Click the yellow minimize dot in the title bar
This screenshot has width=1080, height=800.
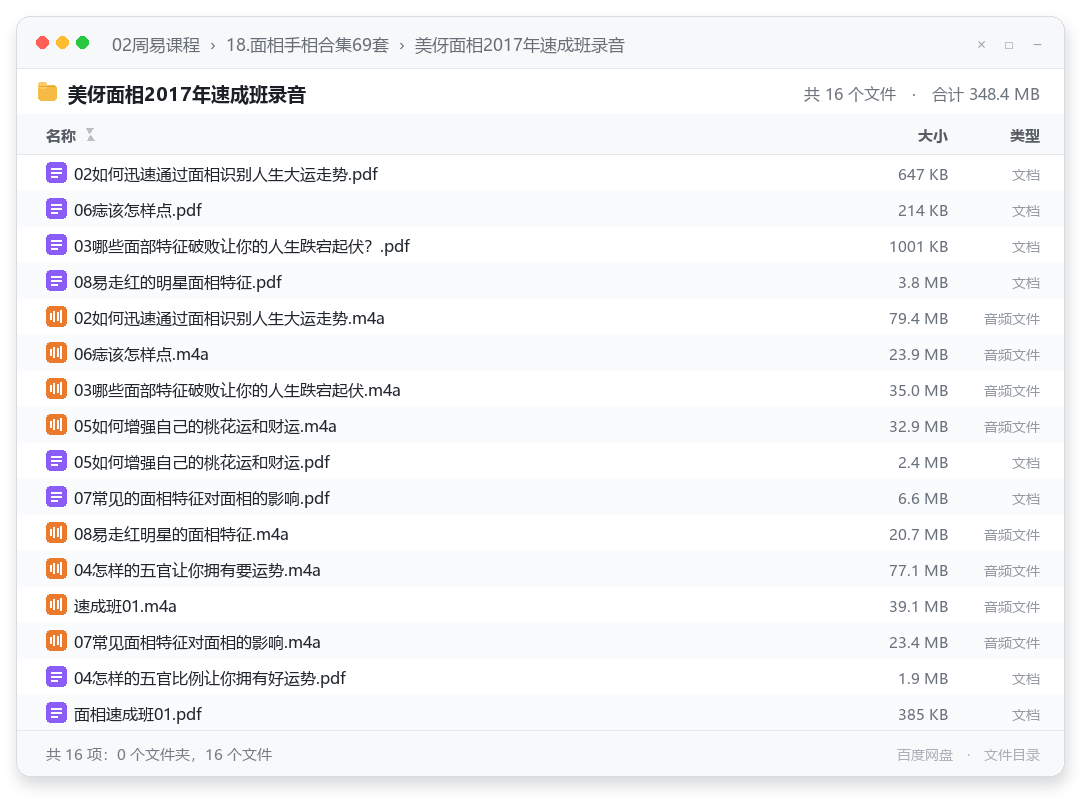63,43
